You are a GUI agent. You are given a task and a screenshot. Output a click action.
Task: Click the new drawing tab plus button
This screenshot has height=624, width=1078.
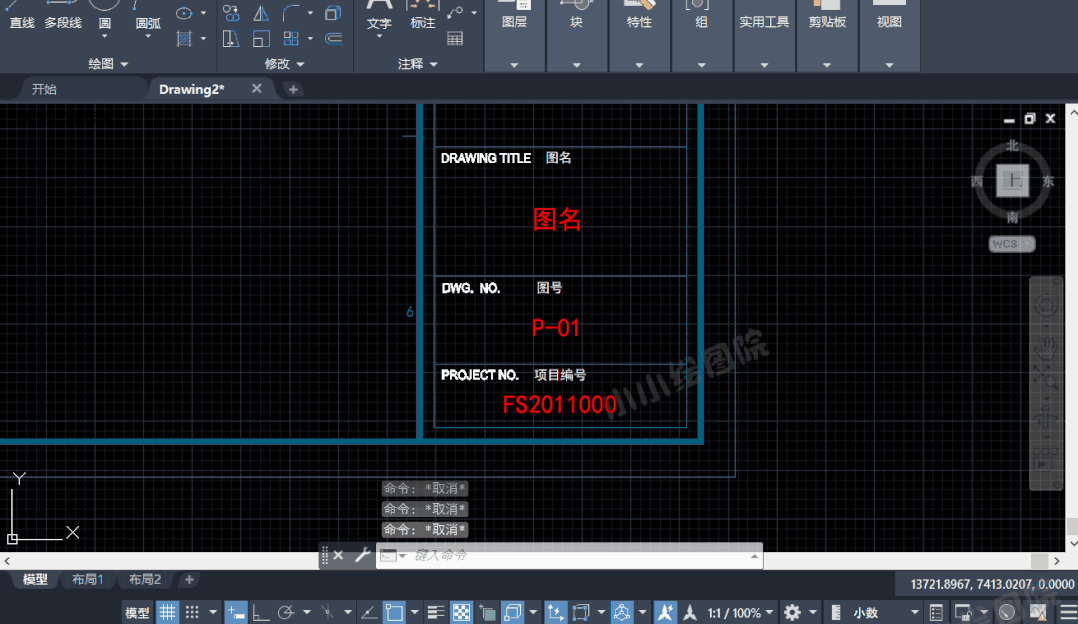coord(293,89)
